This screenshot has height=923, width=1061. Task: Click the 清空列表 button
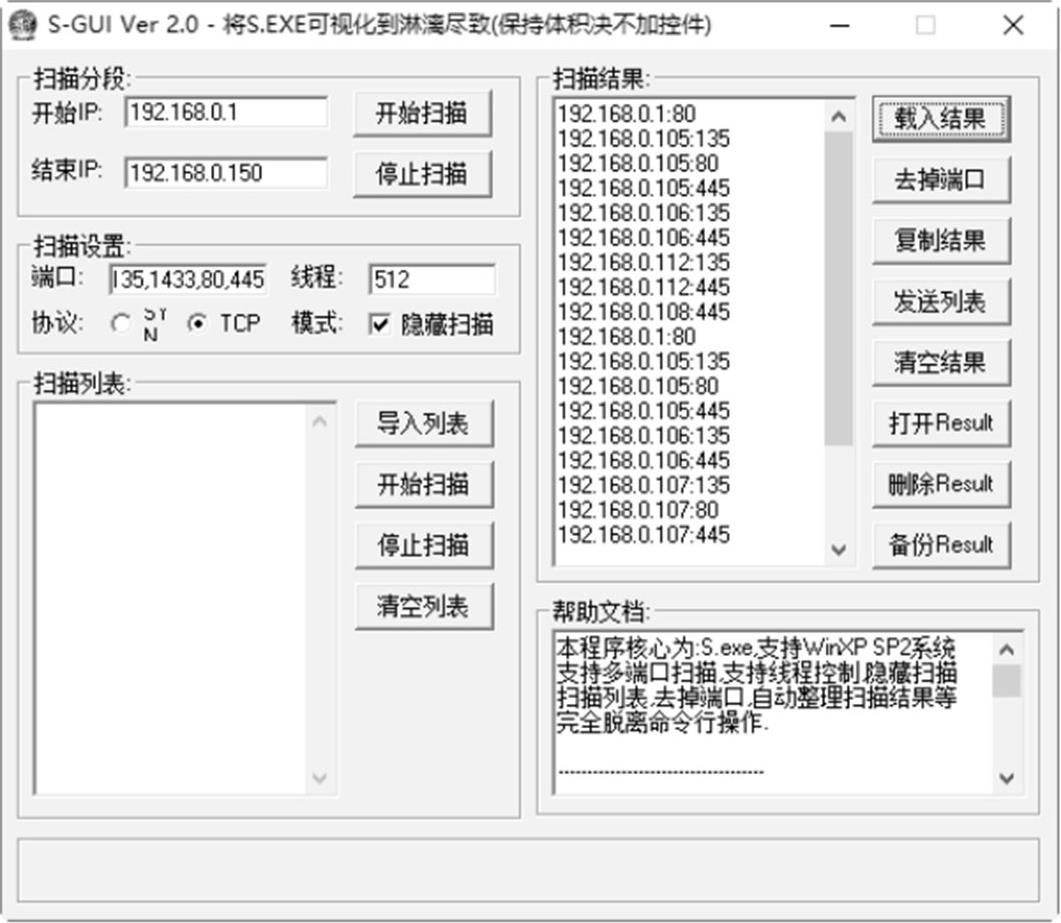pyautogui.click(x=424, y=606)
